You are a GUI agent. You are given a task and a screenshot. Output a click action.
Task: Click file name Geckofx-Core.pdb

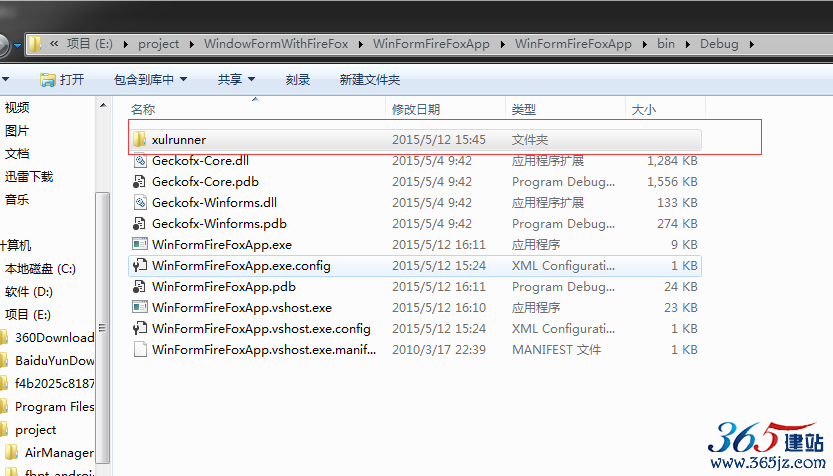click(205, 182)
